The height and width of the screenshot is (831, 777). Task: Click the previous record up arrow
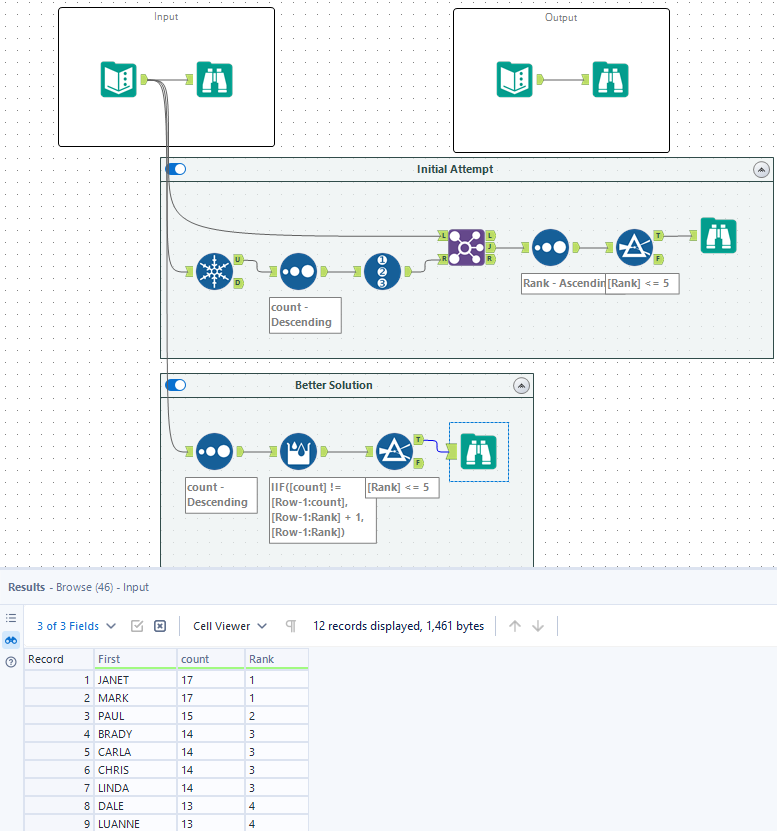[515, 626]
